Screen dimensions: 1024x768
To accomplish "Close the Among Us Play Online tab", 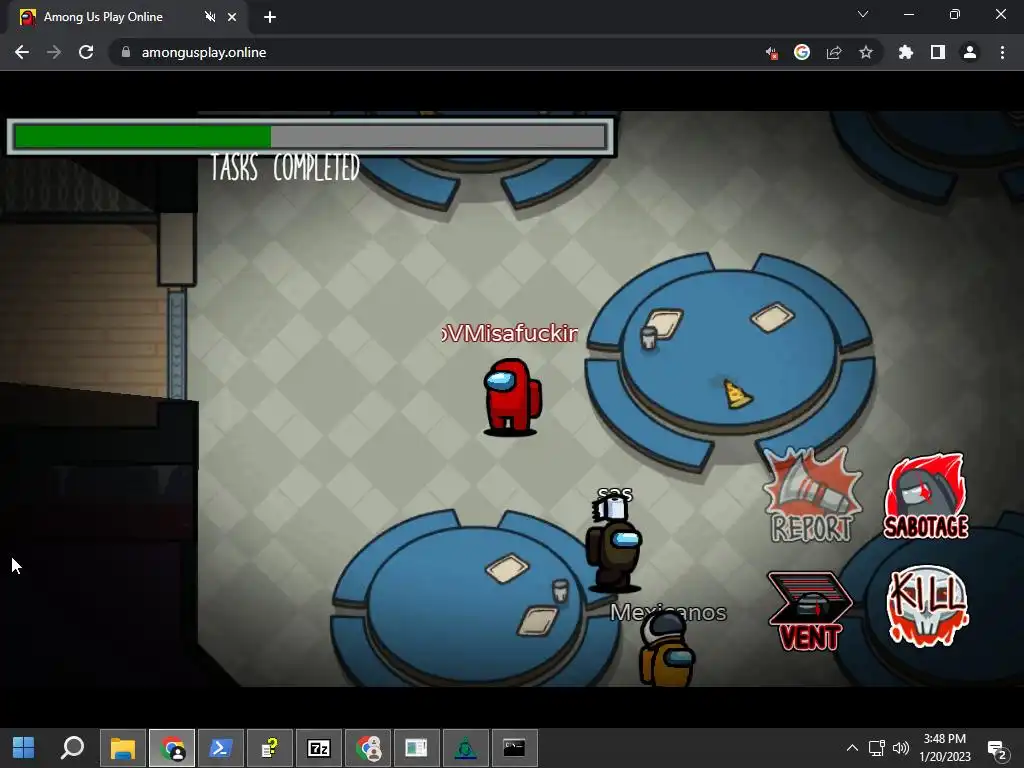I will click(x=232, y=17).
